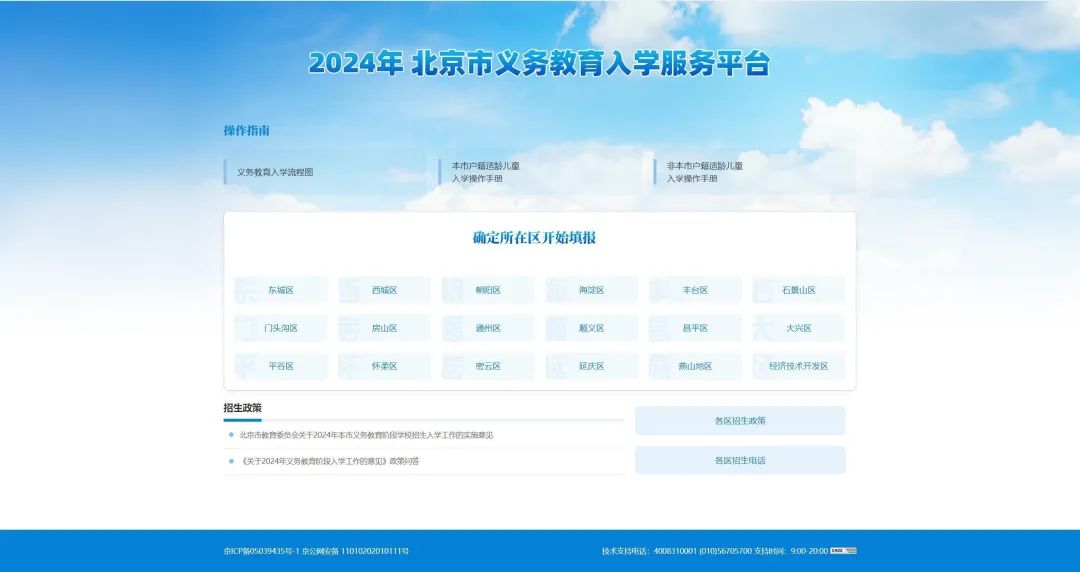The height and width of the screenshot is (572, 1080).
Task: Select 大兴区 district
Action: [x=798, y=328]
